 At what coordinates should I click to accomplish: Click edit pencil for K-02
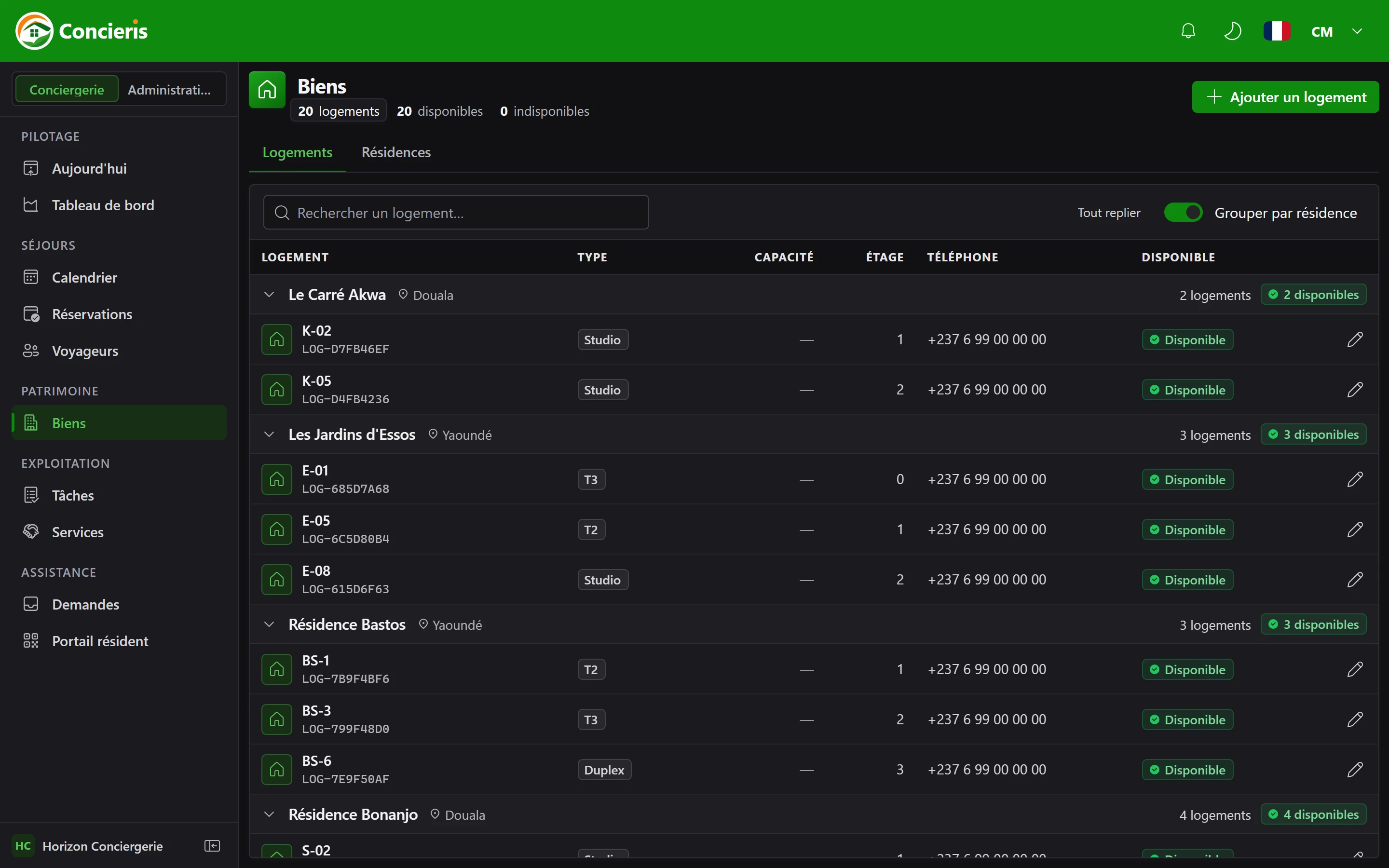point(1355,339)
